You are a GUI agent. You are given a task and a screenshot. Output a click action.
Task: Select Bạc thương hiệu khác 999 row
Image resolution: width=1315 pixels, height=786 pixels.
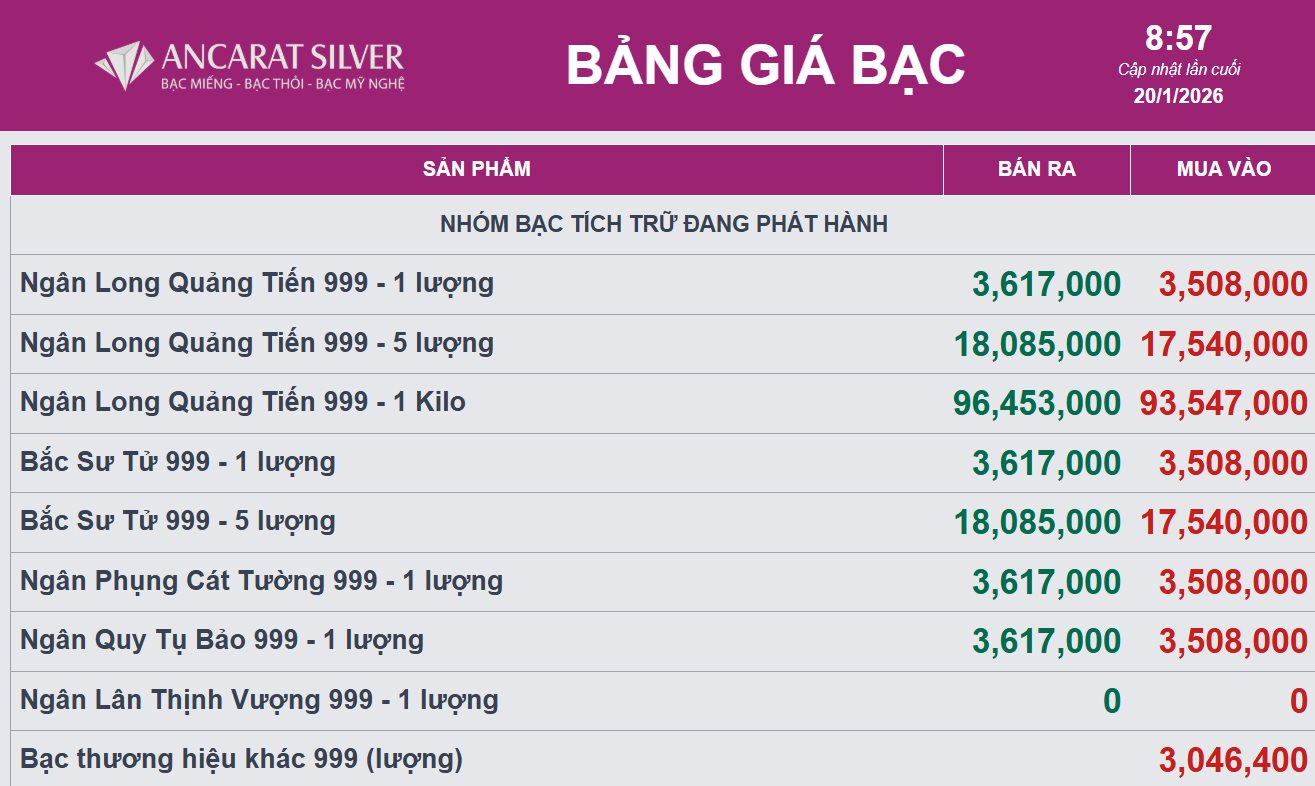[x=241, y=759]
